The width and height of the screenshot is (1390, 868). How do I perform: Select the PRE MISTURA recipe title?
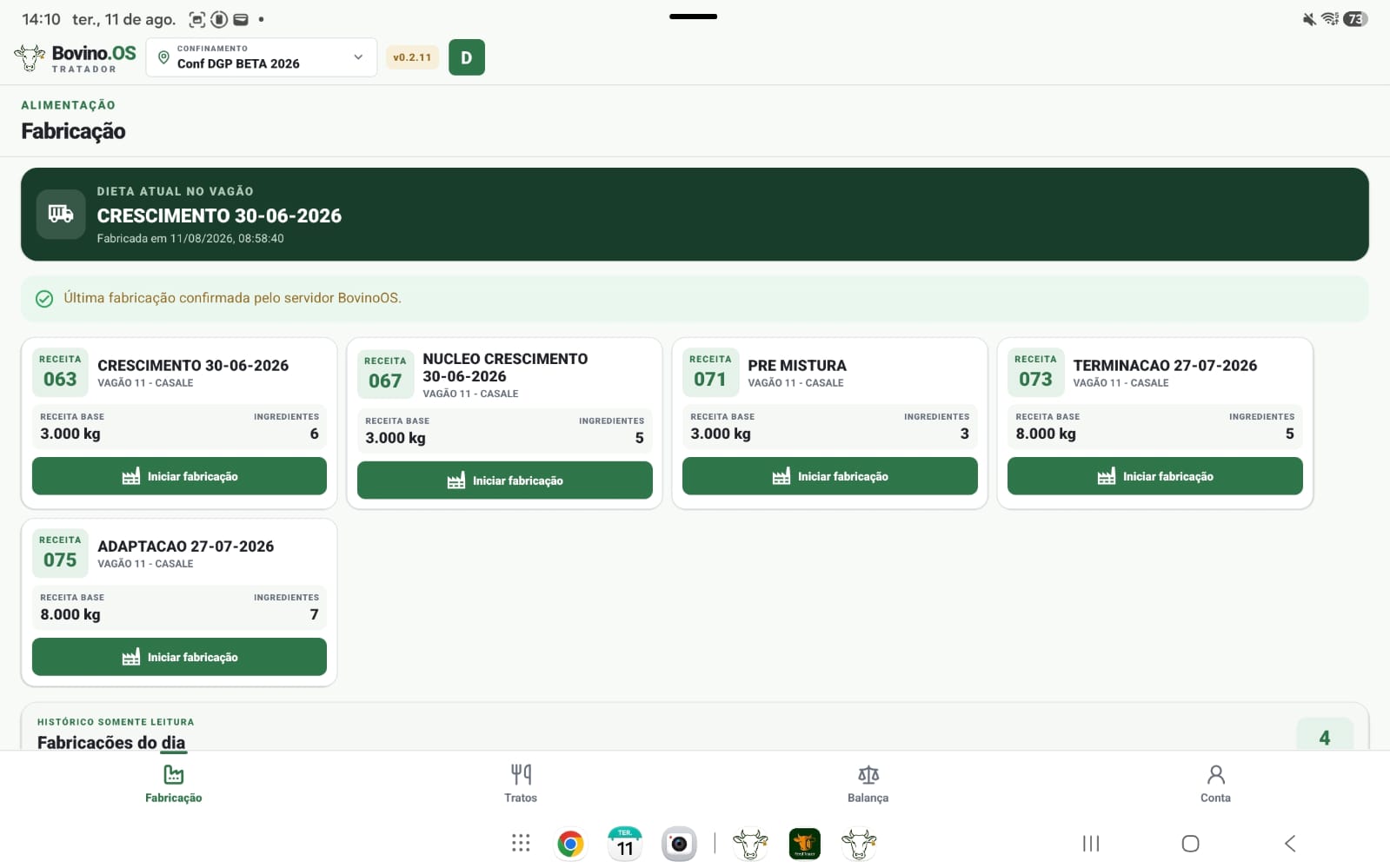pos(797,366)
